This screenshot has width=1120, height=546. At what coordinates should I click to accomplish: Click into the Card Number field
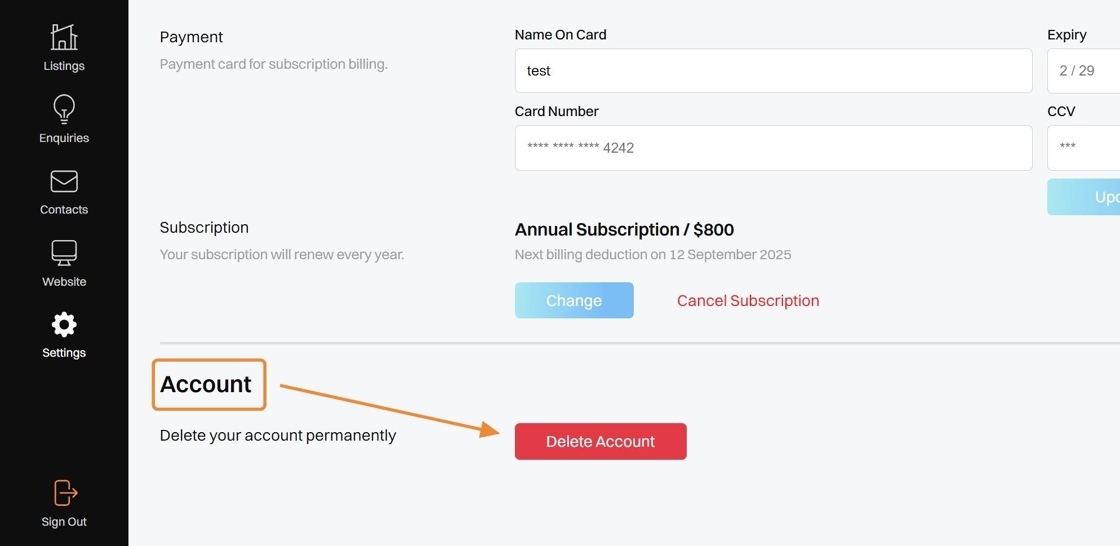click(x=773, y=148)
